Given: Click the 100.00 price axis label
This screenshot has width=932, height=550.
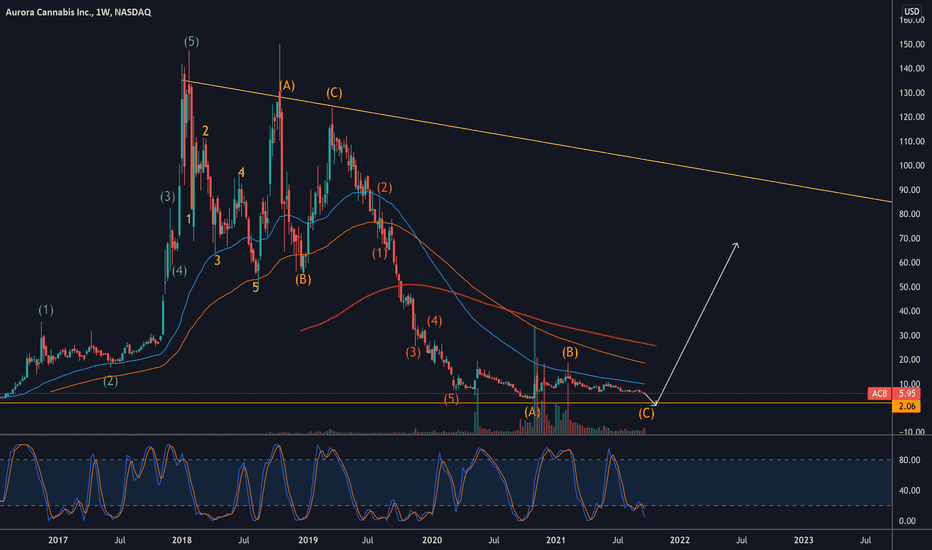Looking at the screenshot, I should coord(912,166).
